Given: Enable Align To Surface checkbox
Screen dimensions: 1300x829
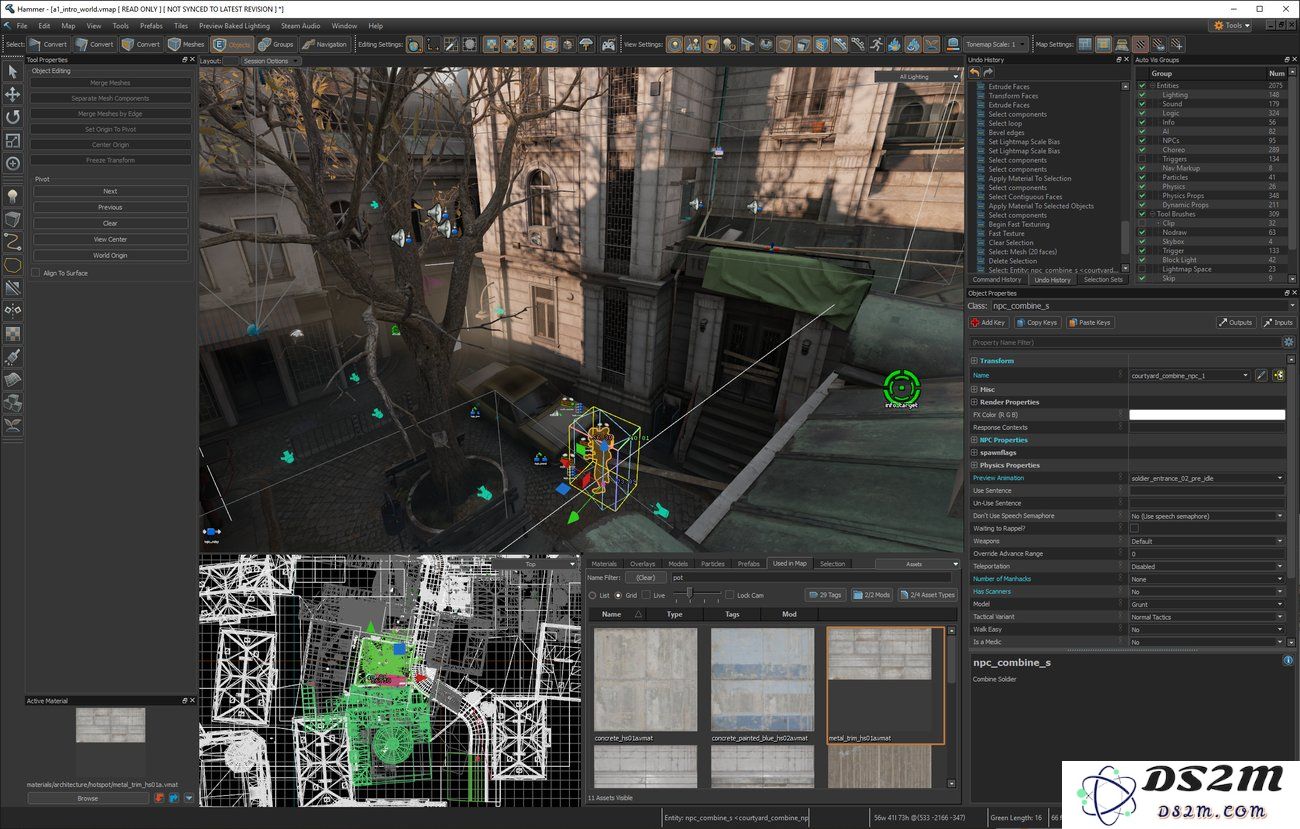Looking at the screenshot, I should [x=35, y=273].
